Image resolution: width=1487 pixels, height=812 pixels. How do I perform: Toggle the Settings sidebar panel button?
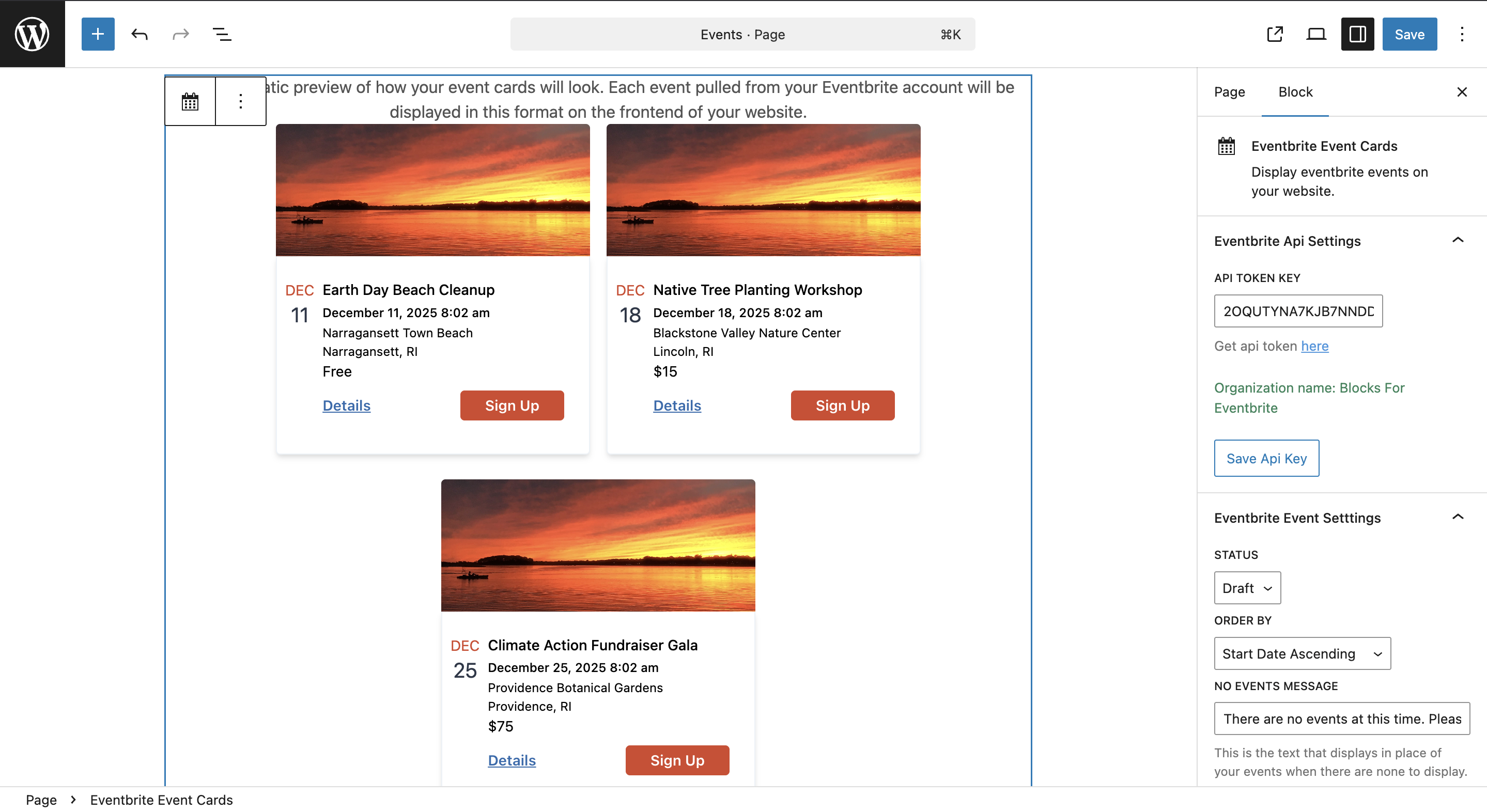[1357, 34]
